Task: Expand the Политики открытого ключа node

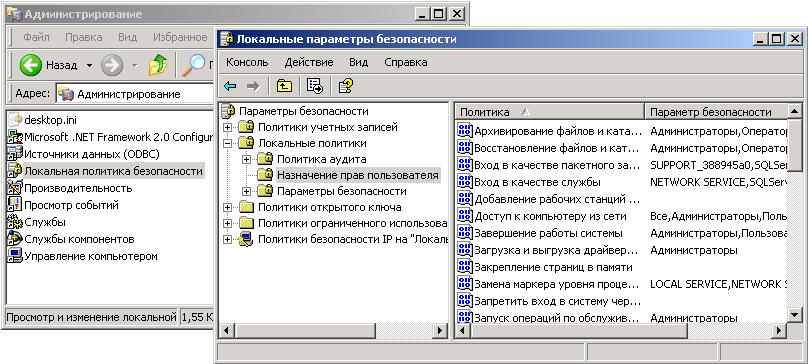Action: coord(227,207)
